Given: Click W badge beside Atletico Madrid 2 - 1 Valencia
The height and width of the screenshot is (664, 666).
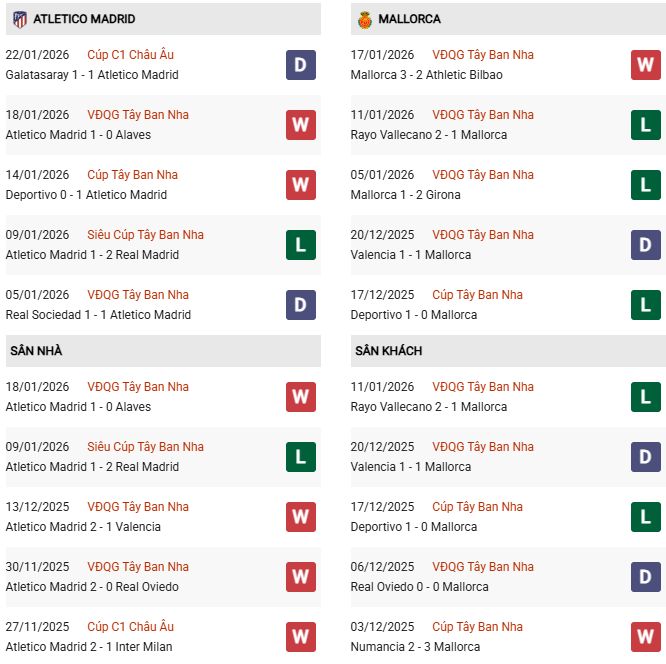Looking at the screenshot, I should point(301,517).
